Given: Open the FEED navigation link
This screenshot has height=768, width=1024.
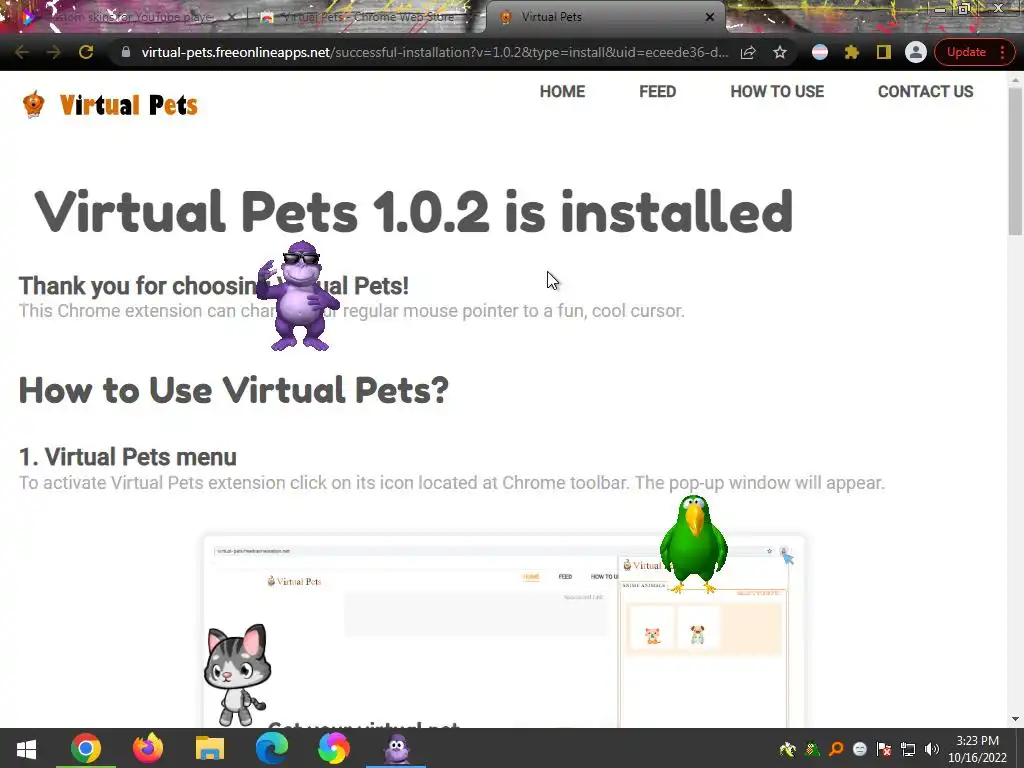Looking at the screenshot, I should point(658,91).
